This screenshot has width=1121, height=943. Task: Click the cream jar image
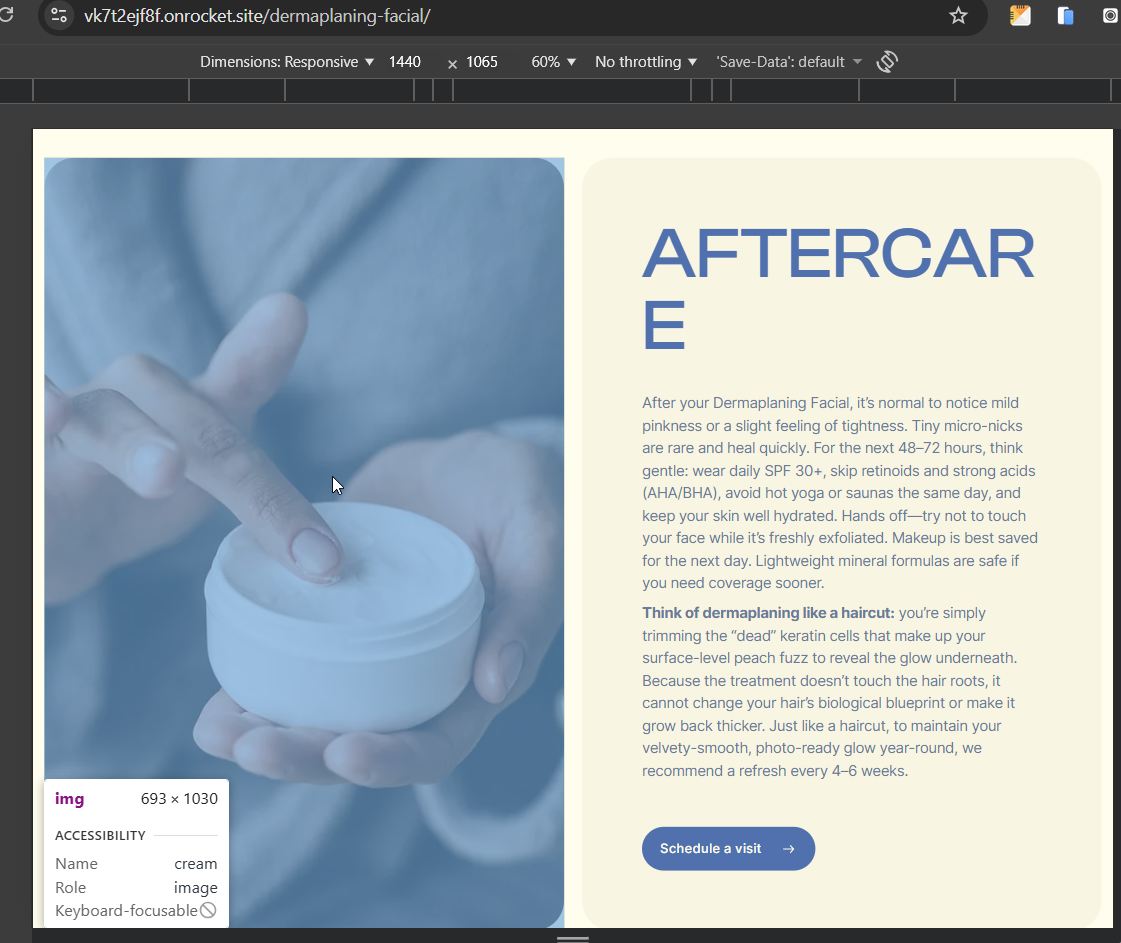(x=304, y=543)
